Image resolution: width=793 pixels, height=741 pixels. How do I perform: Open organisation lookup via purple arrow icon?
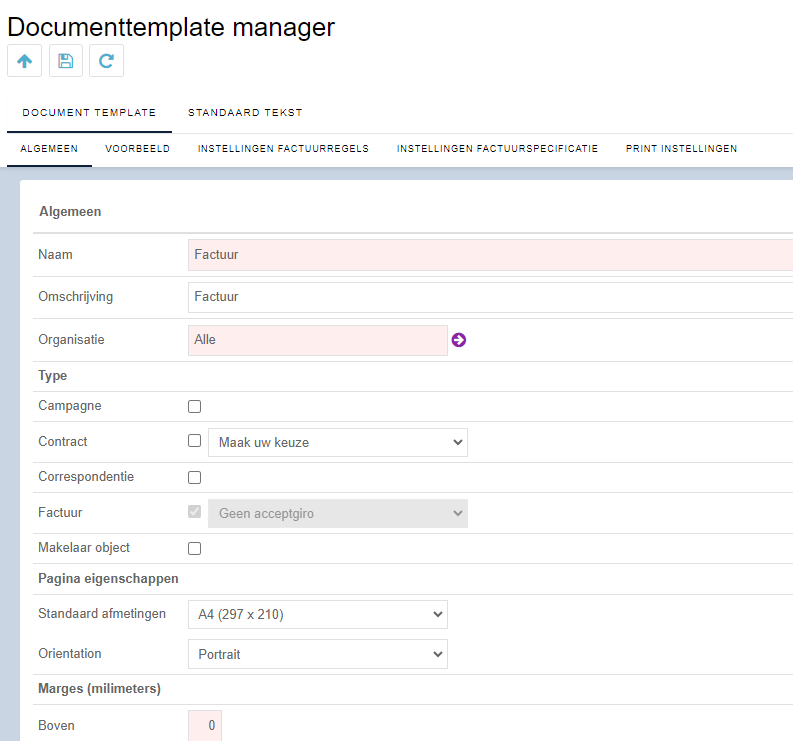pos(459,340)
